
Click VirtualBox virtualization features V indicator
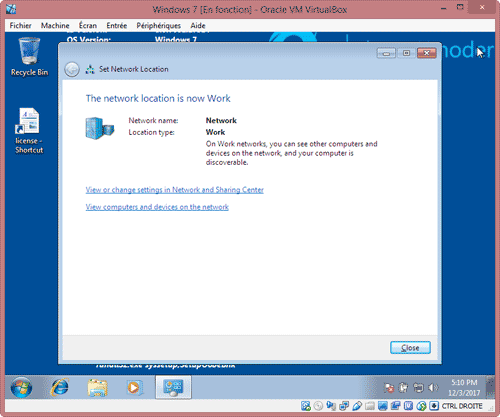click(408, 406)
